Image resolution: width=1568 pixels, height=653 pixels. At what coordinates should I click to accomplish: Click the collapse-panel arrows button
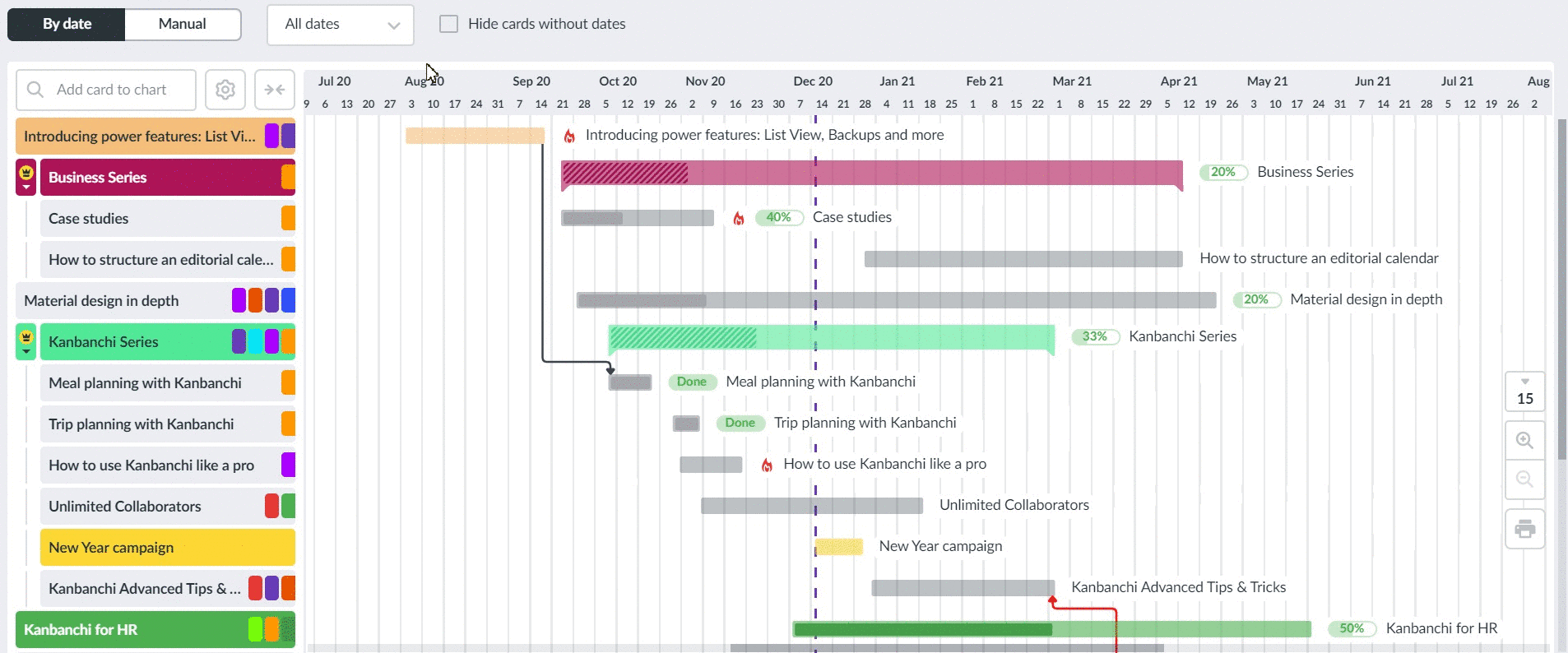pos(275,90)
